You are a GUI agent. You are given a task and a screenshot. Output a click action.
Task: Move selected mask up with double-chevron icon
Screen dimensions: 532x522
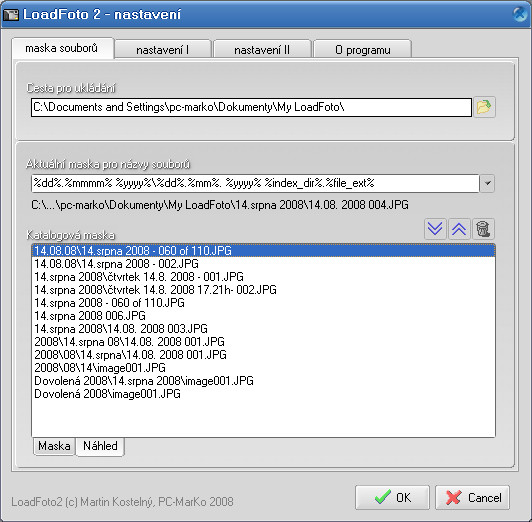coord(459,229)
